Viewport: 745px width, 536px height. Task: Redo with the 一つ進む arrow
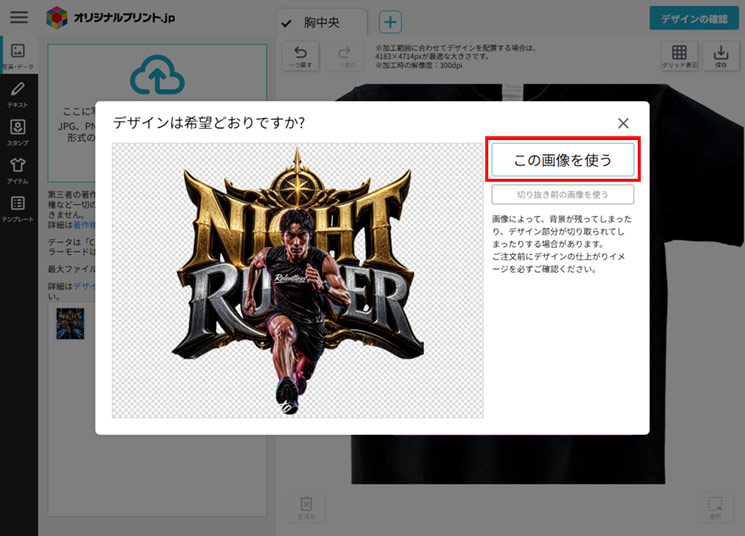[344, 56]
